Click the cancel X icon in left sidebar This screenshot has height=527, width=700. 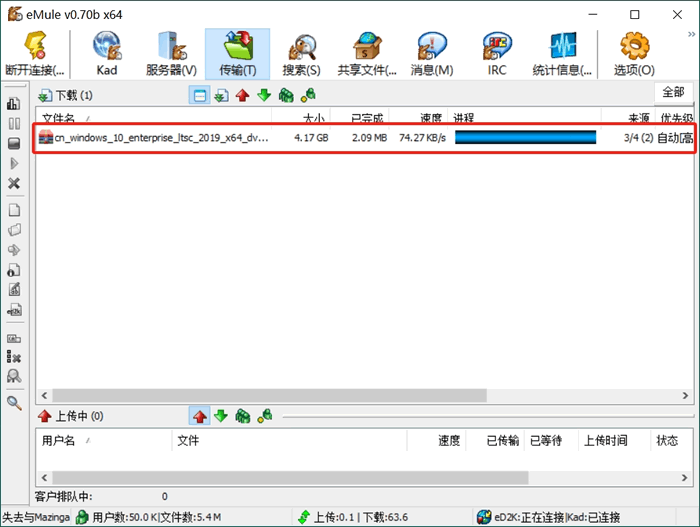click(x=14, y=183)
